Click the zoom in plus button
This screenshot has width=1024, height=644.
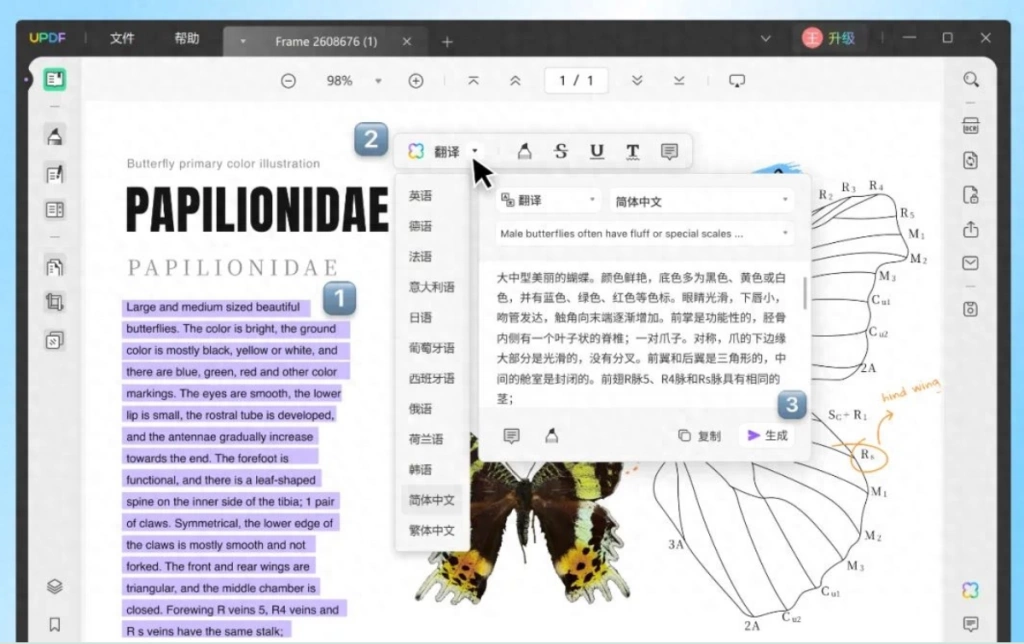(416, 81)
